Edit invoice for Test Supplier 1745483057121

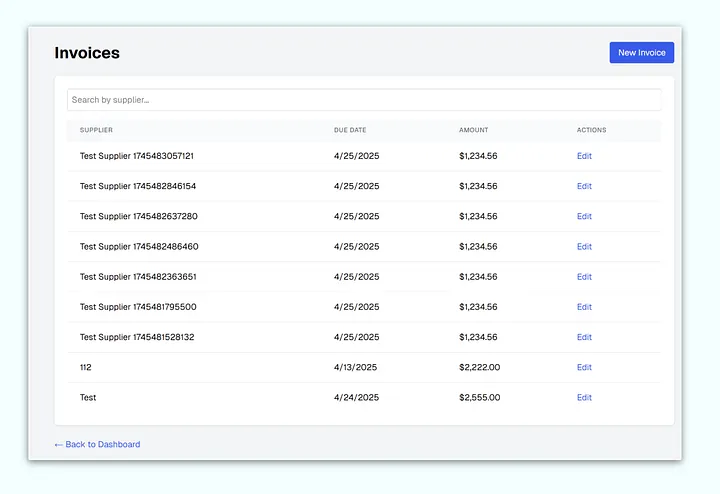(x=584, y=156)
